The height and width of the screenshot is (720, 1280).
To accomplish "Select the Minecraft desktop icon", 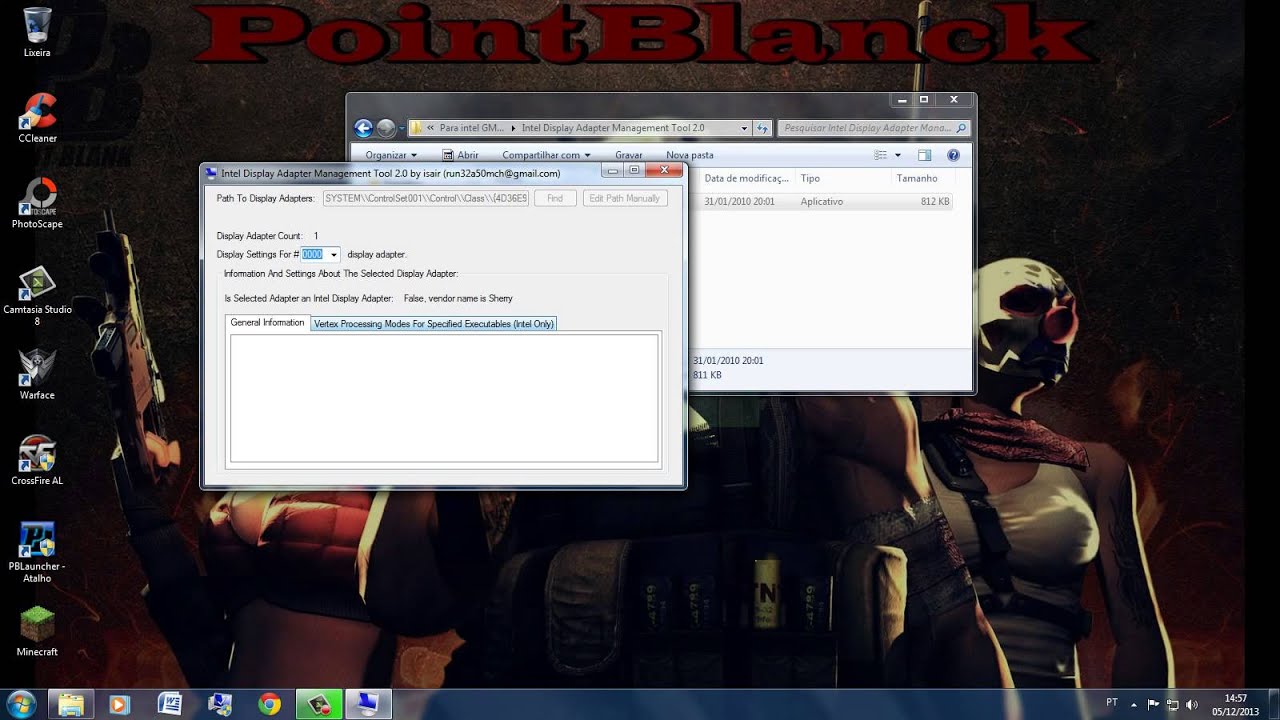I will point(37,631).
